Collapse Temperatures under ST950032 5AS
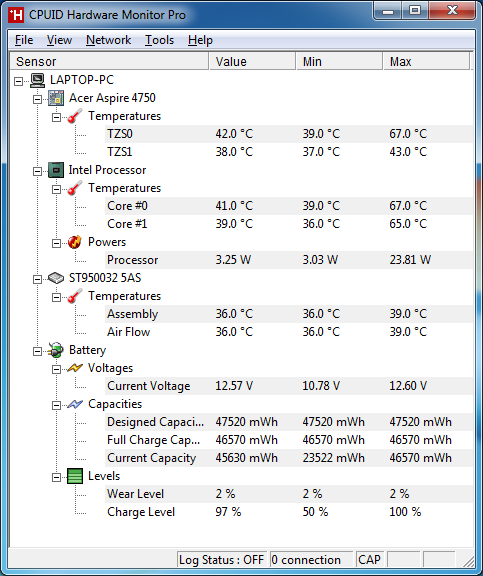483x576 pixels. (x=56, y=297)
